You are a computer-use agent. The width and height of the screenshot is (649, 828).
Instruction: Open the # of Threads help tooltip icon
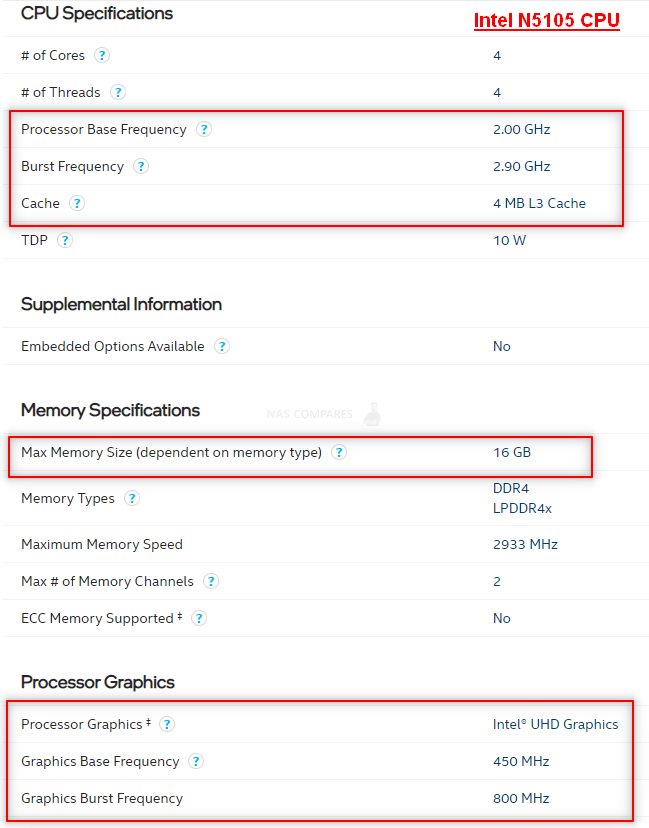point(118,92)
